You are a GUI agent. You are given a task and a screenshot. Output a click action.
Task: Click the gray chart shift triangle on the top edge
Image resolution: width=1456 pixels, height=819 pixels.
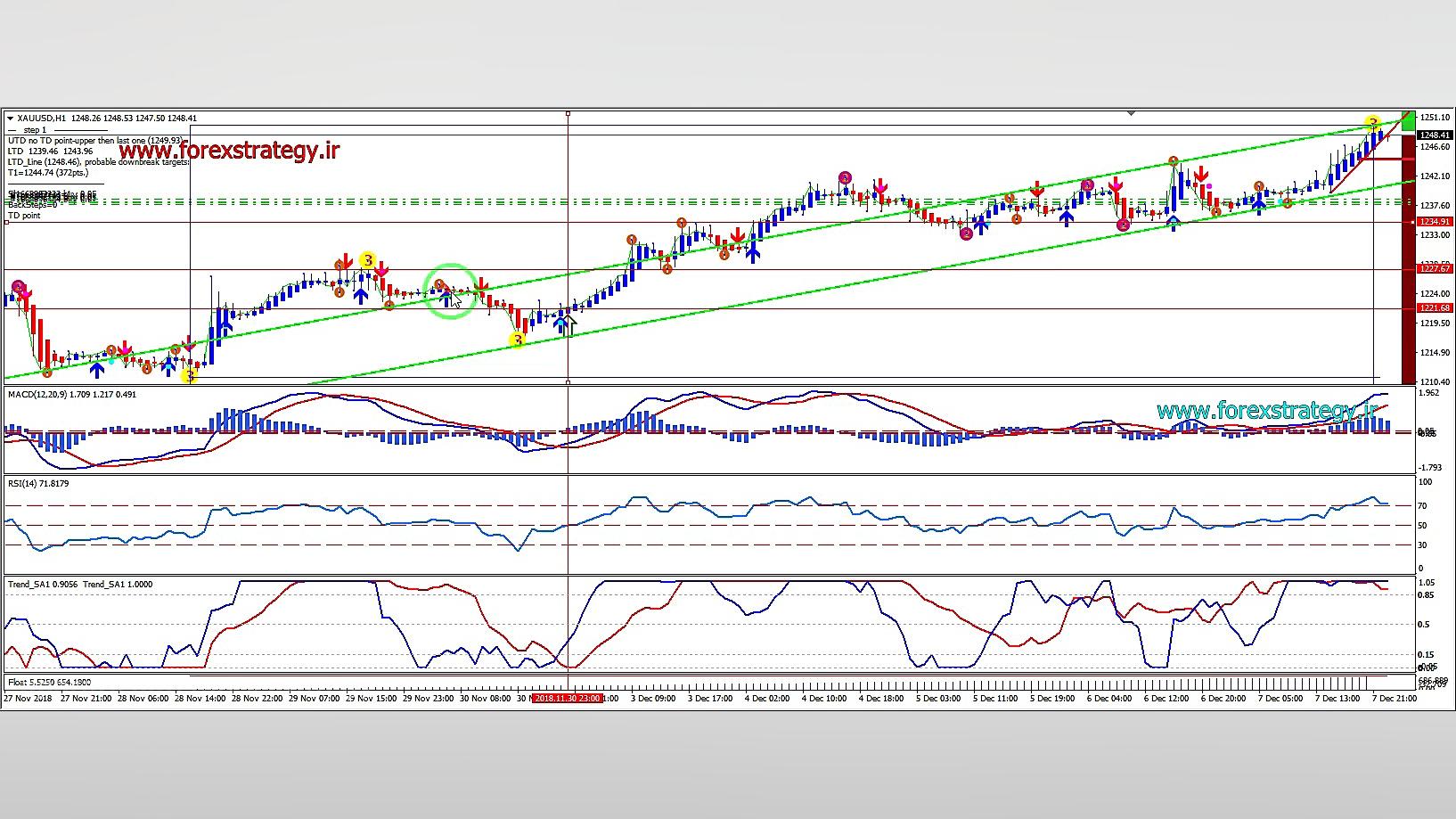point(1131,114)
